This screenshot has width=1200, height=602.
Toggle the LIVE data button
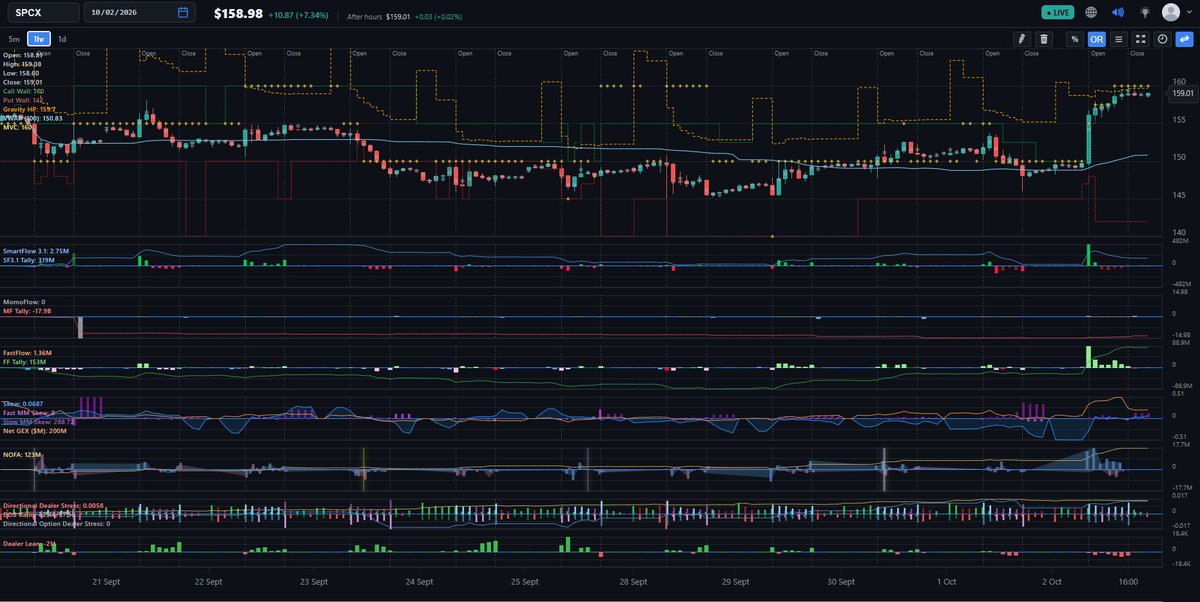[x=1057, y=13]
